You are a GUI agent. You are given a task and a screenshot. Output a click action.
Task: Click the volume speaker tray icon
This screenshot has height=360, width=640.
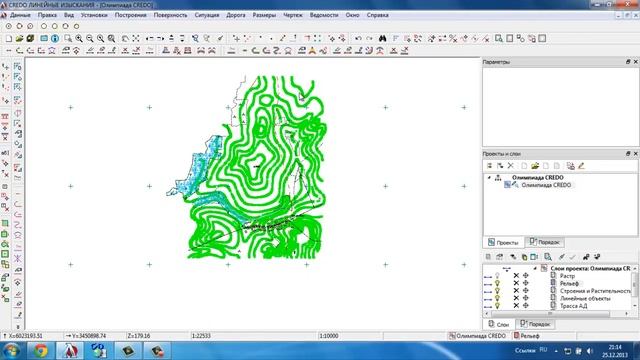pyautogui.click(x=589, y=351)
